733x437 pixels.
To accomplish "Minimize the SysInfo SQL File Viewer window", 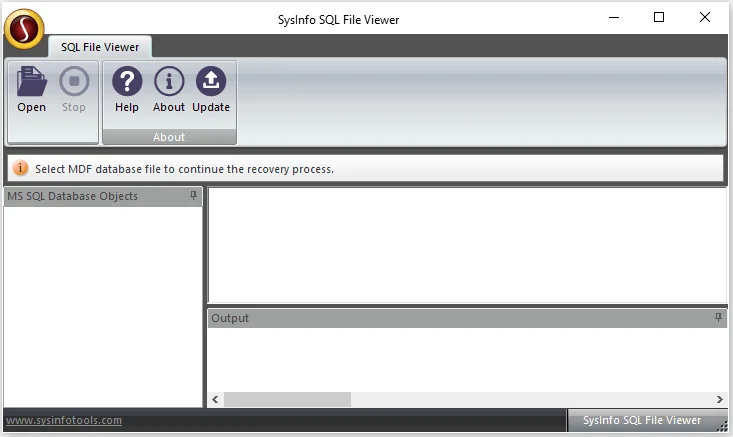I will point(614,18).
